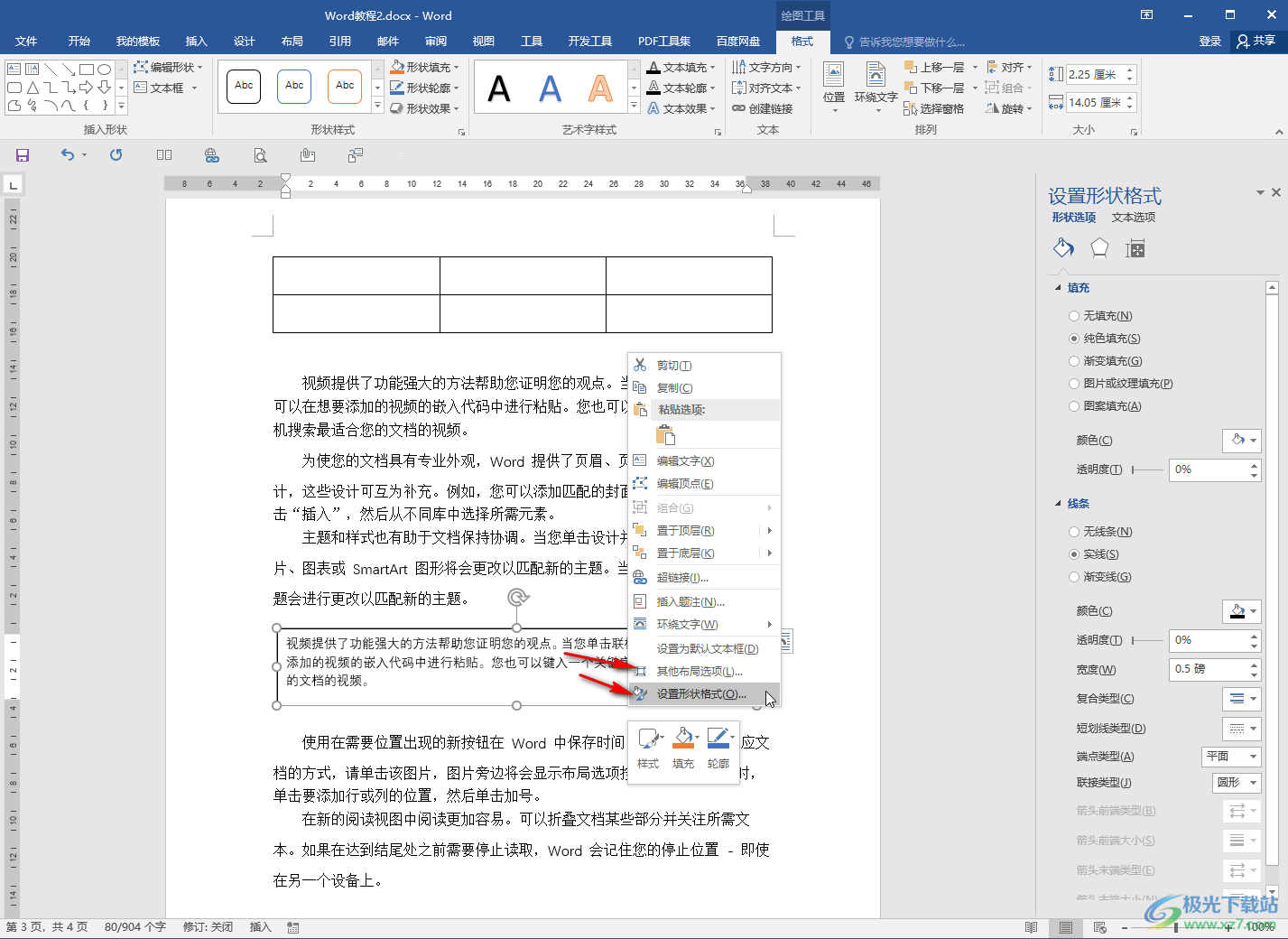Image resolution: width=1288 pixels, height=939 pixels.
Task: Click the Fill (填充) mini toolbar icon
Action: pos(683,748)
